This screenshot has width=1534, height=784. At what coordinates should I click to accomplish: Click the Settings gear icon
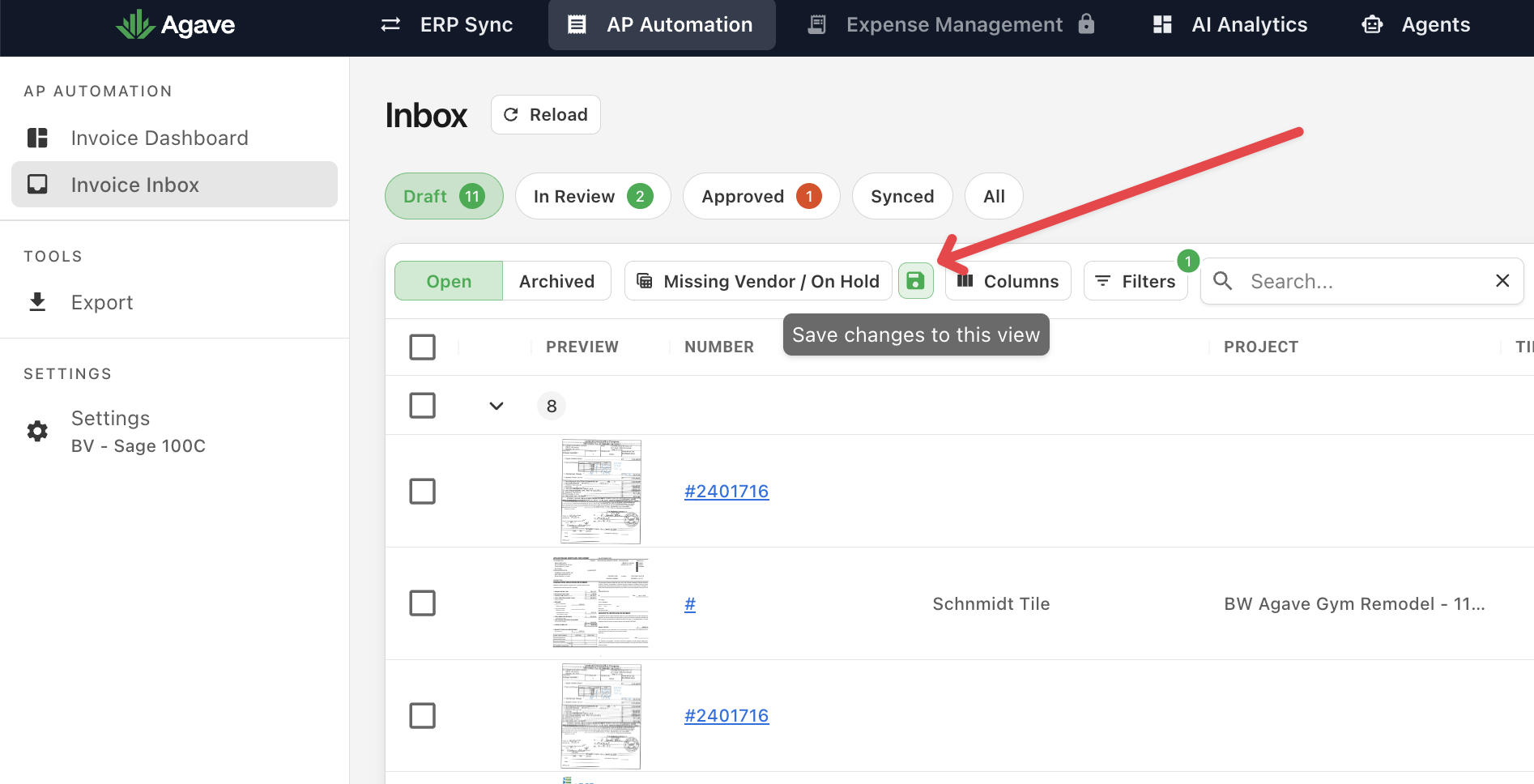point(37,431)
